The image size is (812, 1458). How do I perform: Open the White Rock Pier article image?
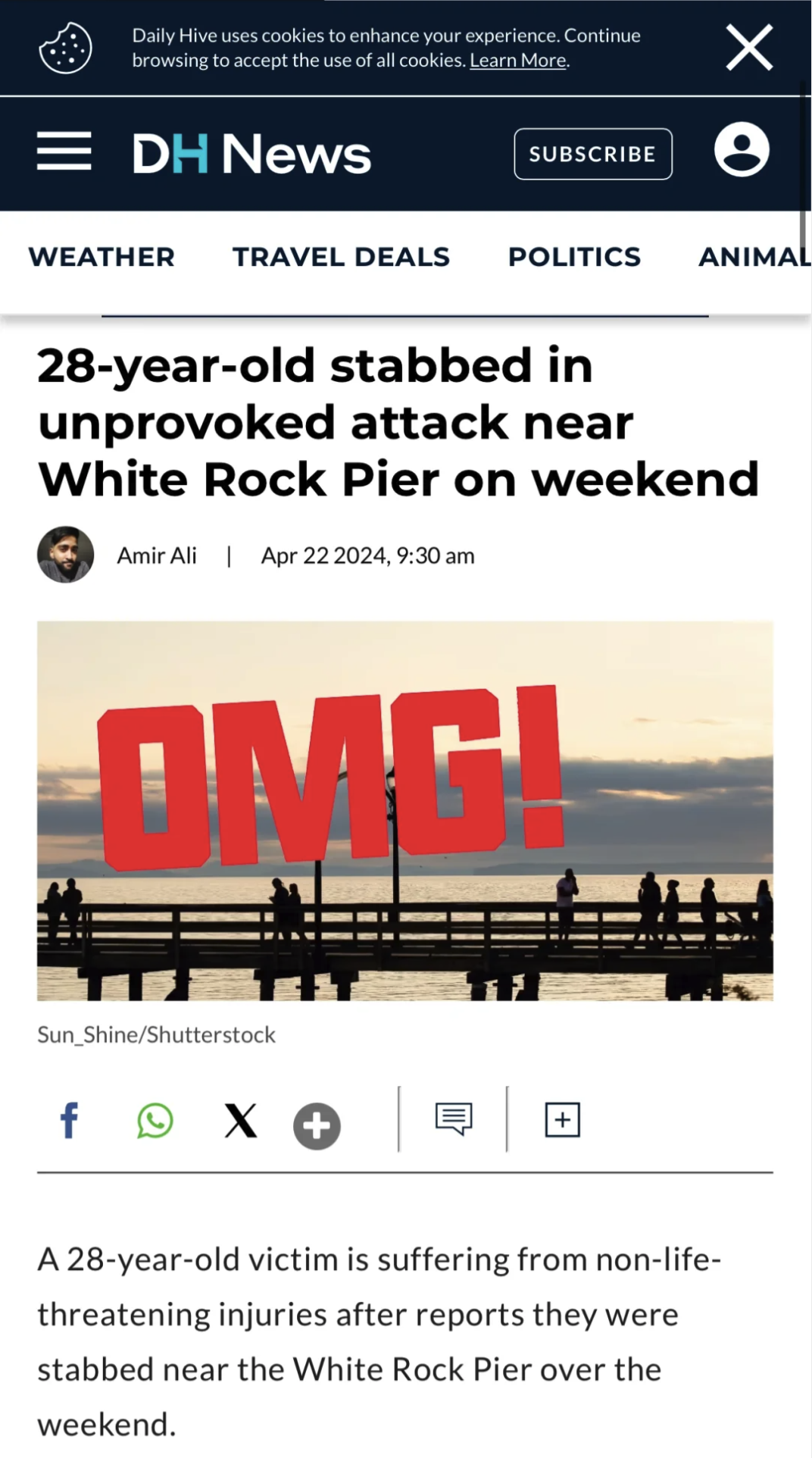tap(405, 811)
